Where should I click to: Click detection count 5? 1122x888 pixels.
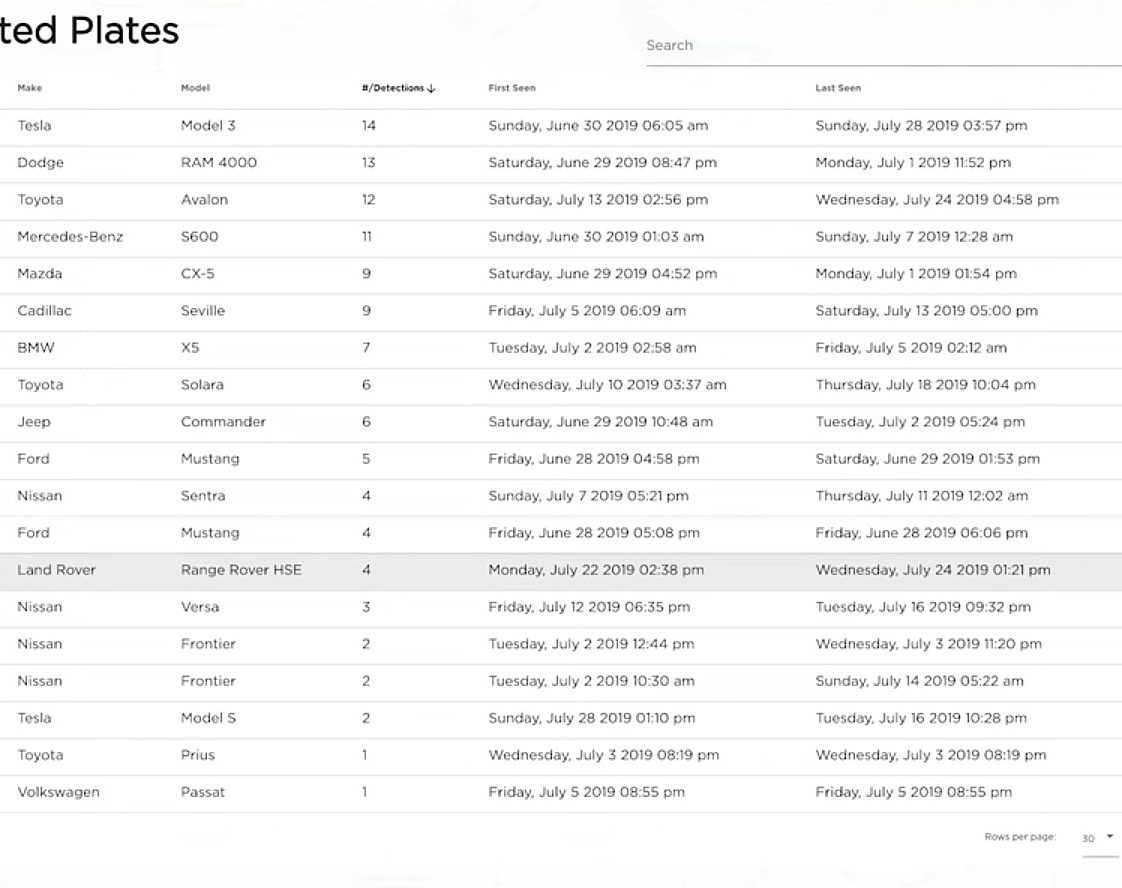(x=366, y=459)
